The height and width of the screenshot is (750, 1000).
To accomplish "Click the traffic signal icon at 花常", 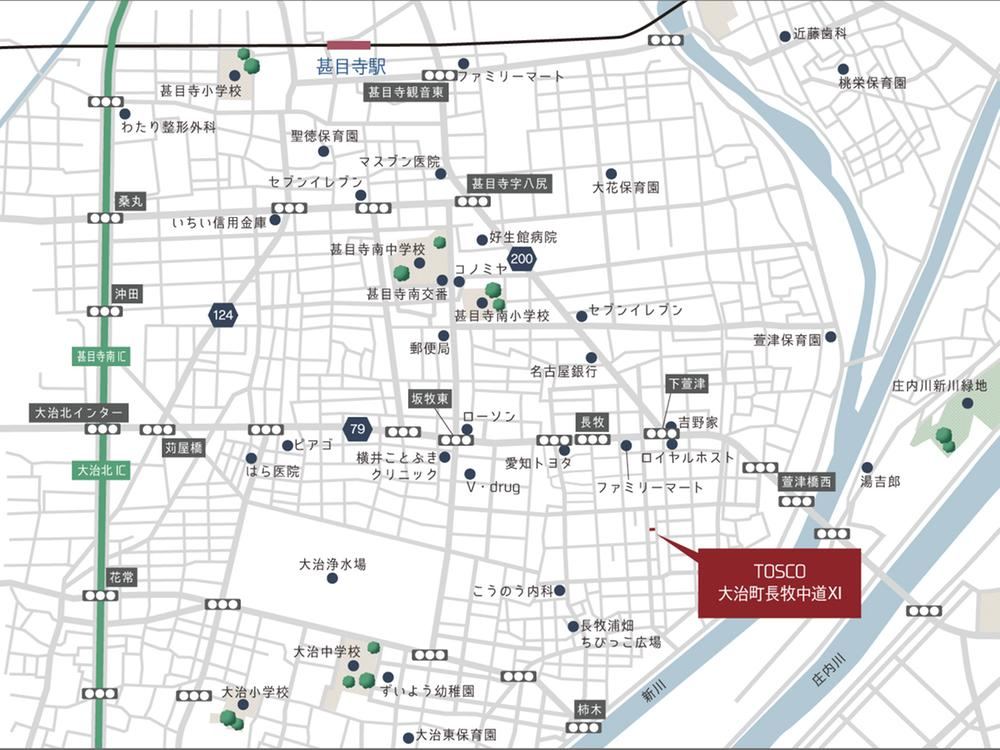I will click(100, 596).
